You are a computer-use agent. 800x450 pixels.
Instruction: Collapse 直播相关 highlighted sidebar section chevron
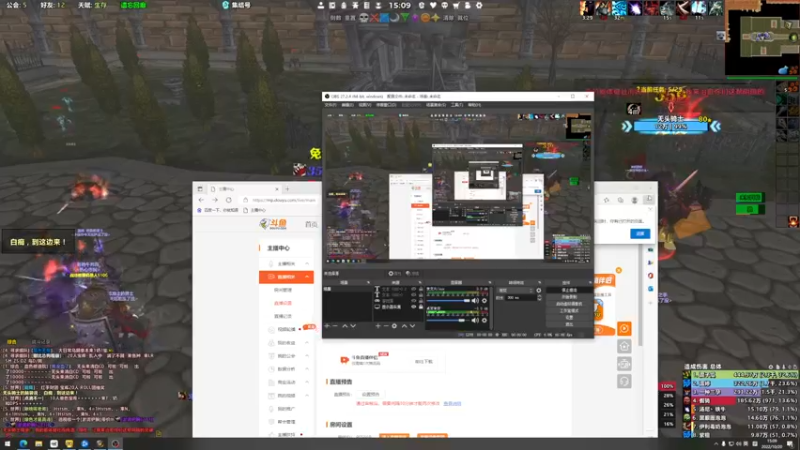[x=307, y=277]
